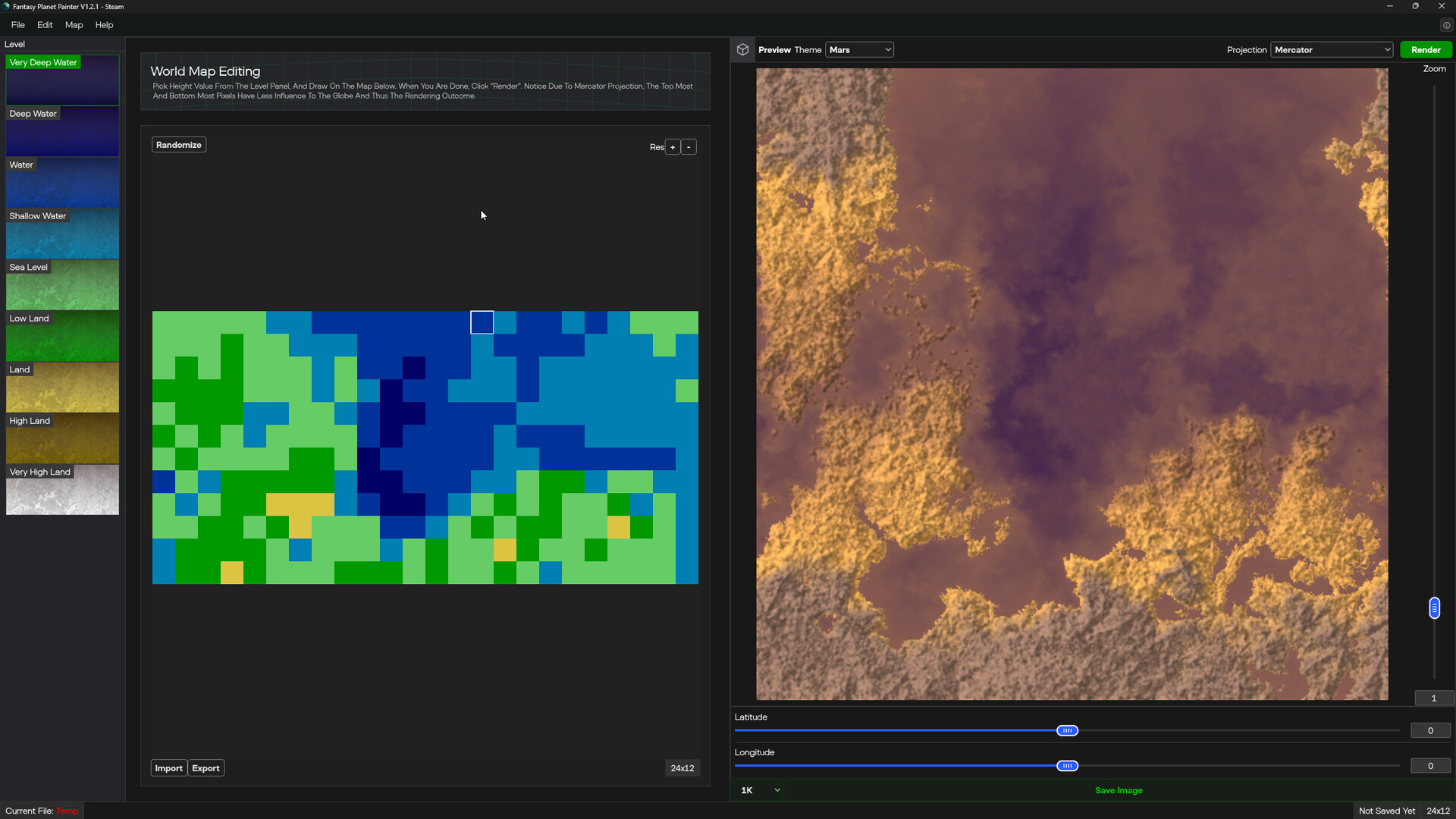Click the 3D cube preview icon
The width and height of the screenshot is (1456, 819).
pyautogui.click(x=742, y=49)
